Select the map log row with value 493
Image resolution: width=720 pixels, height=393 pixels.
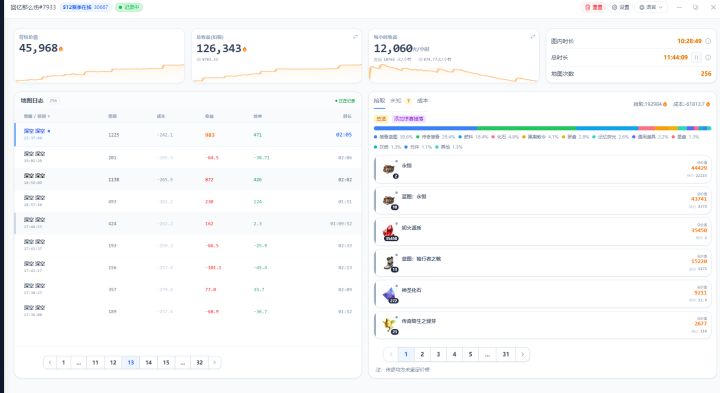click(x=188, y=201)
